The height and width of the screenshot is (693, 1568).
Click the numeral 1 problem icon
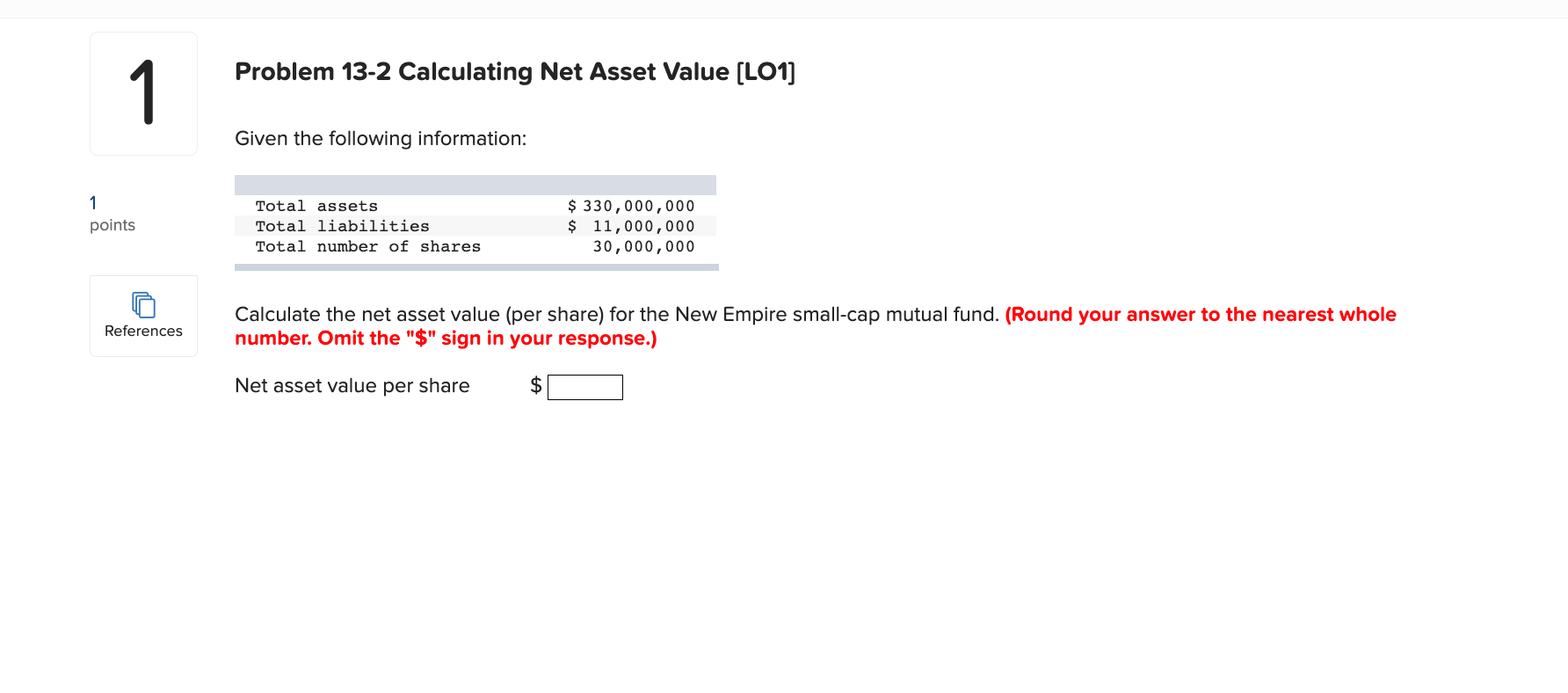pos(143,92)
